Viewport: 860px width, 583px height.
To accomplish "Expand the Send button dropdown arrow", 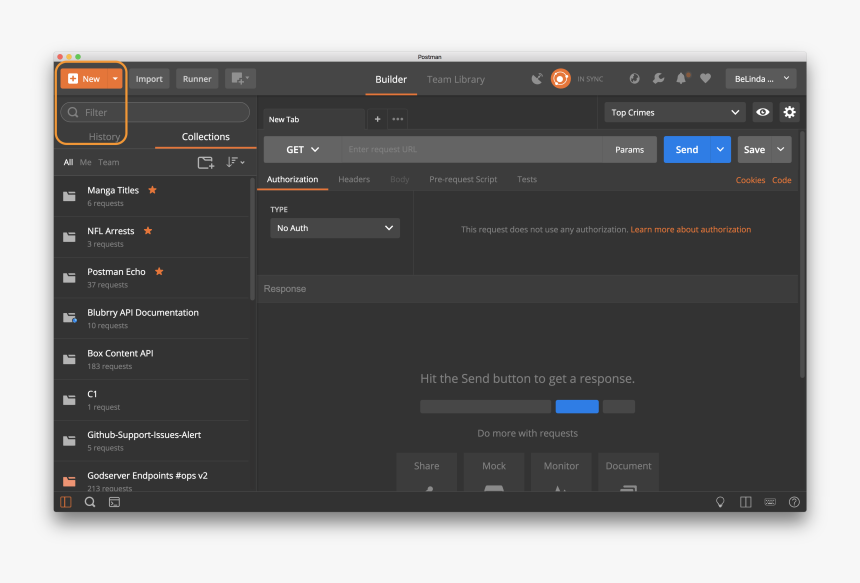I will click(x=720, y=150).
